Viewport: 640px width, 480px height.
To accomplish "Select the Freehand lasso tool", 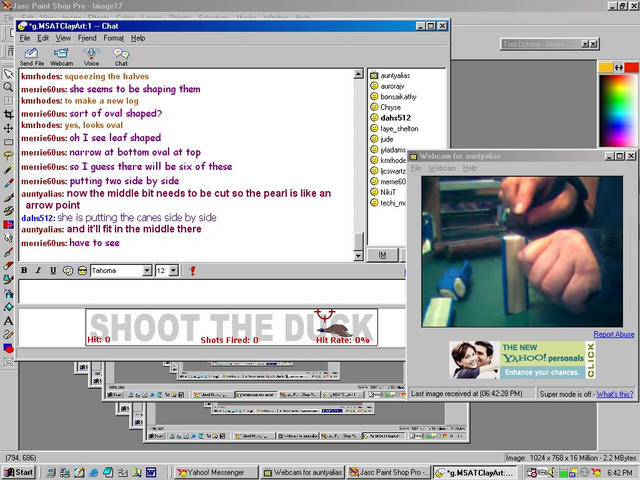I will pos(8,156).
